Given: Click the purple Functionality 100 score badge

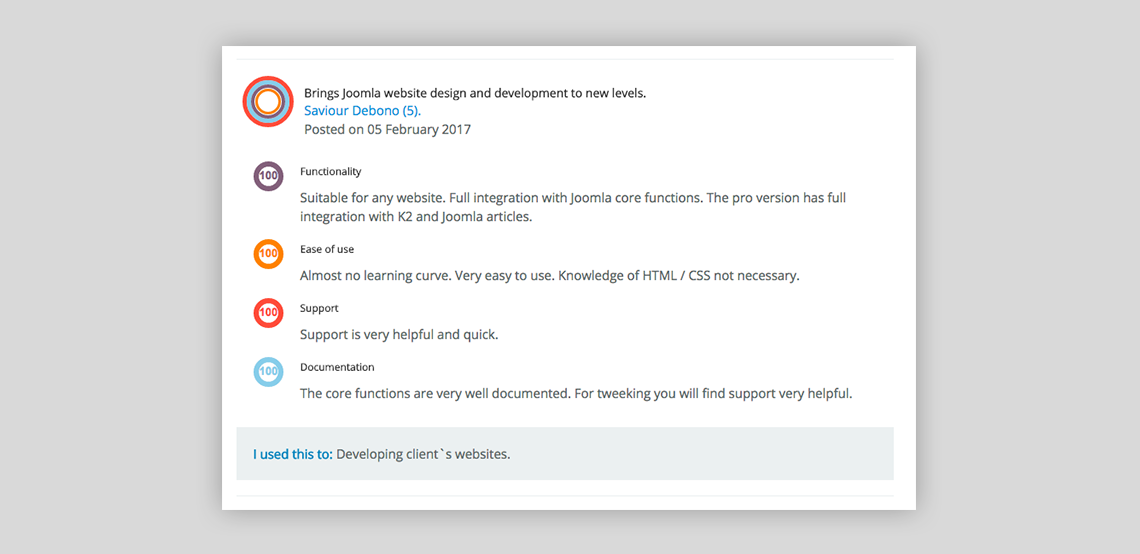Looking at the screenshot, I should point(268,176).
